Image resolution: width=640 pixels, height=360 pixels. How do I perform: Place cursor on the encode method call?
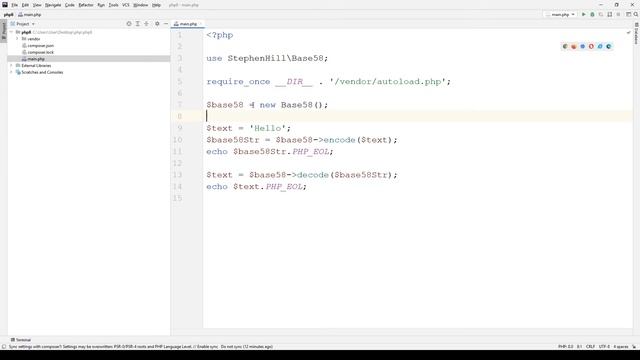[339, 140]
